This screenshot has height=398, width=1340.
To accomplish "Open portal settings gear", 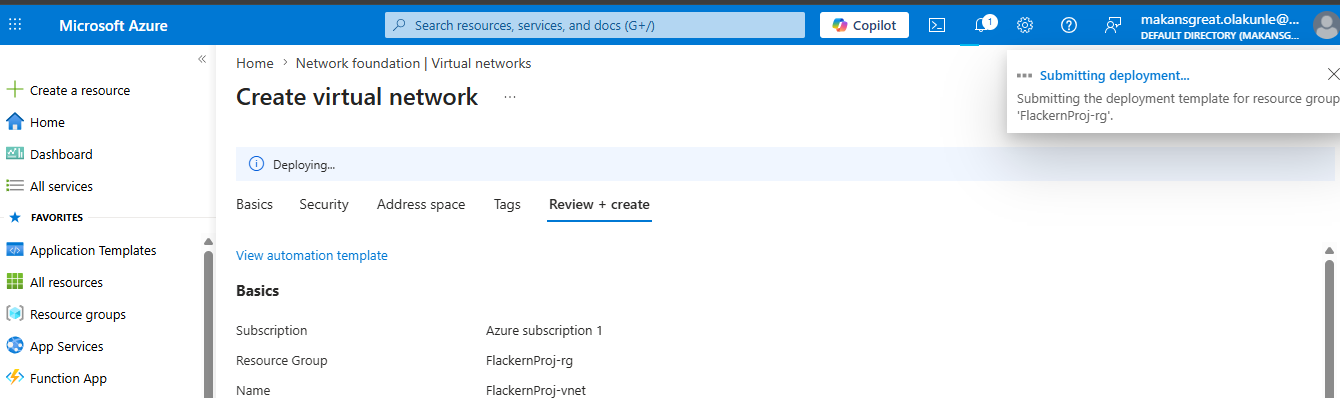I will pyautogui.click(x=1025, y=25).
